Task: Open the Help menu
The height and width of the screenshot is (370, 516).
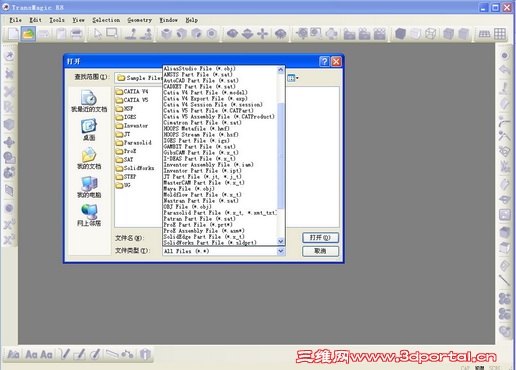Action: tap(192, 20)
